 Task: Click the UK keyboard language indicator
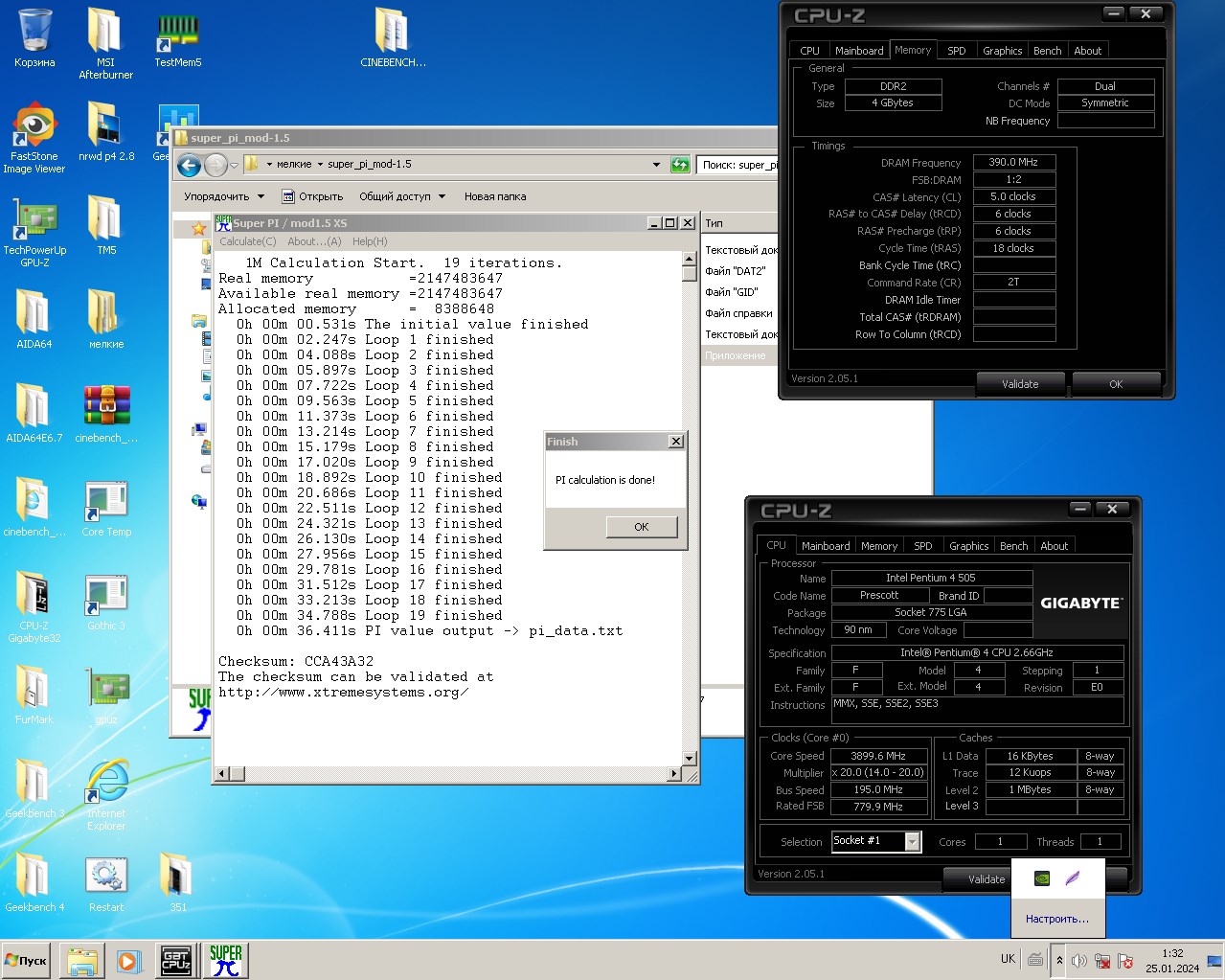(1008, 959)
